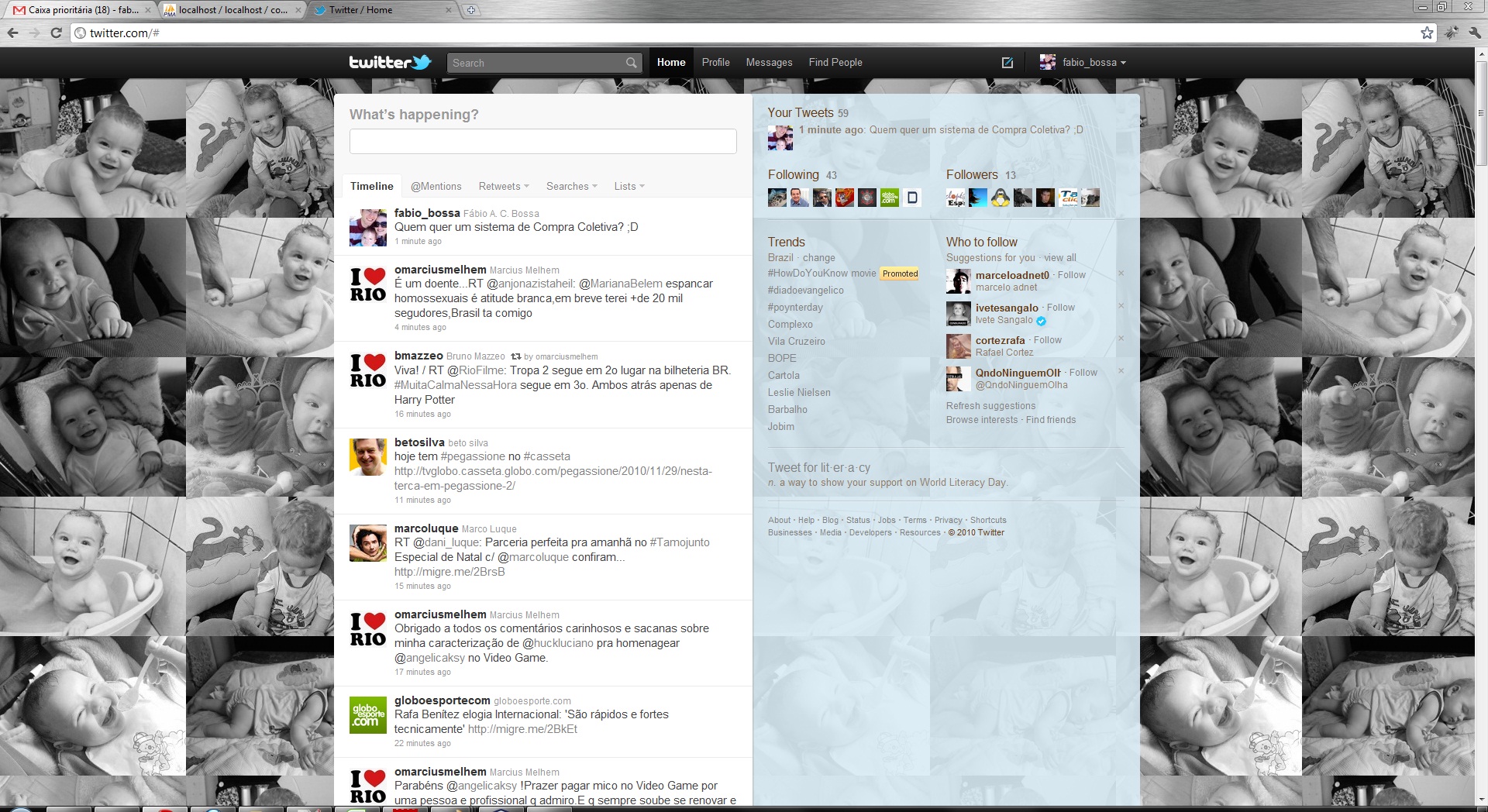
Task: Open fabio_bossa account dropdown
Action: [x=1094, y=63]
